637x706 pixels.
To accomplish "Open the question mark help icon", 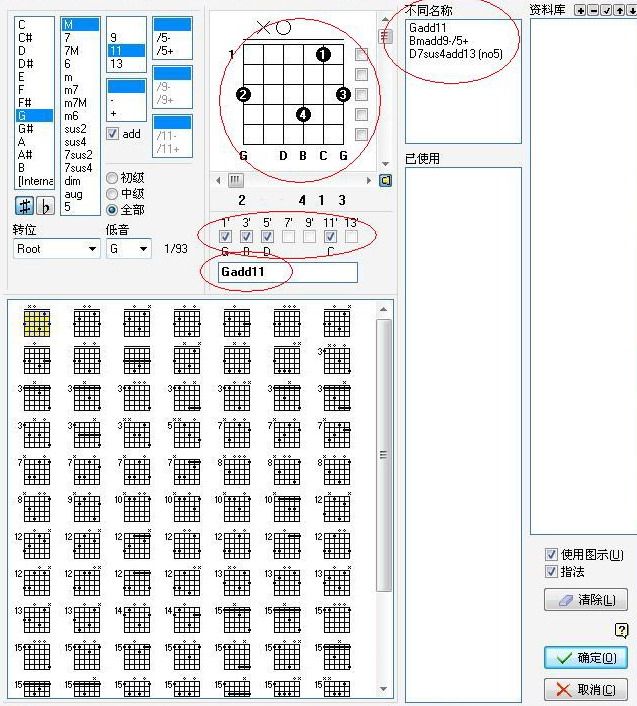I will click(621, 629).
